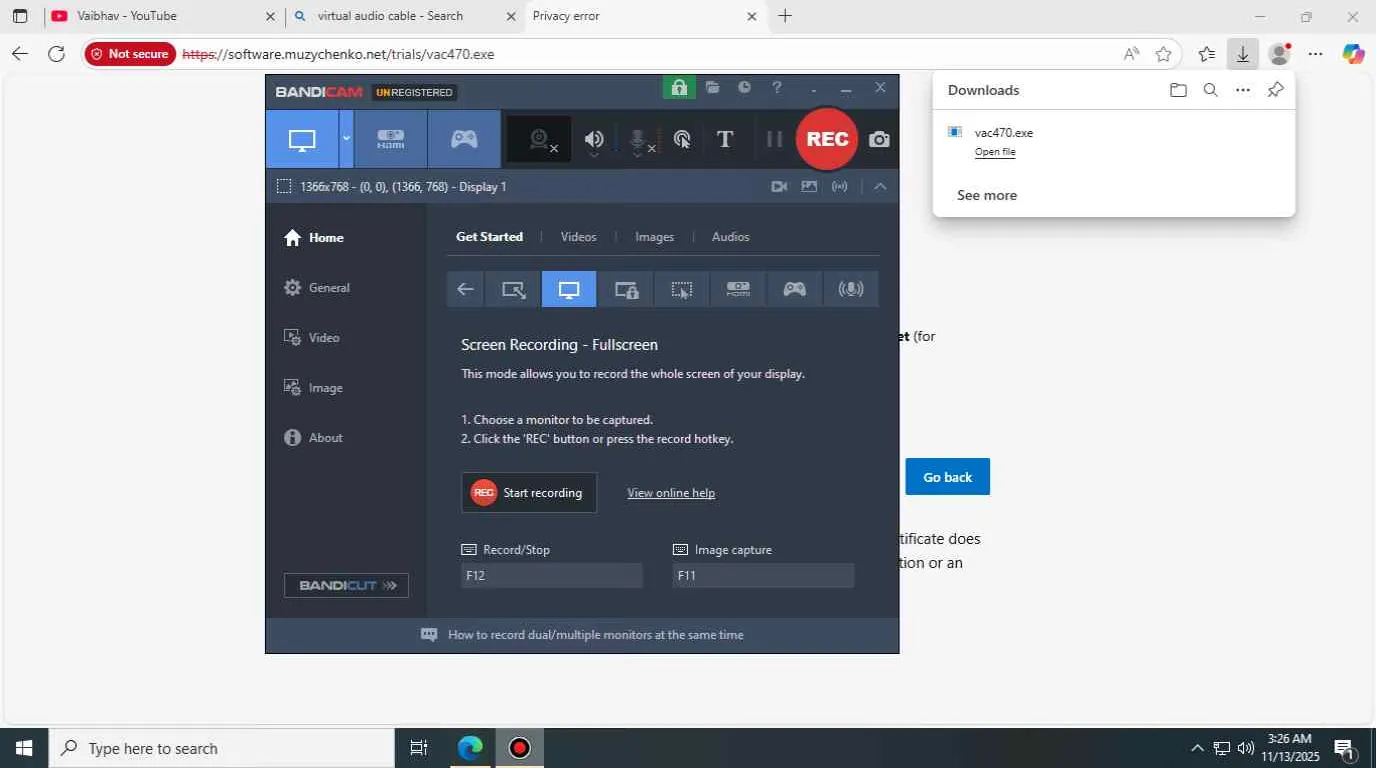Choose rectangle area recording mode icon

point(513,289)
